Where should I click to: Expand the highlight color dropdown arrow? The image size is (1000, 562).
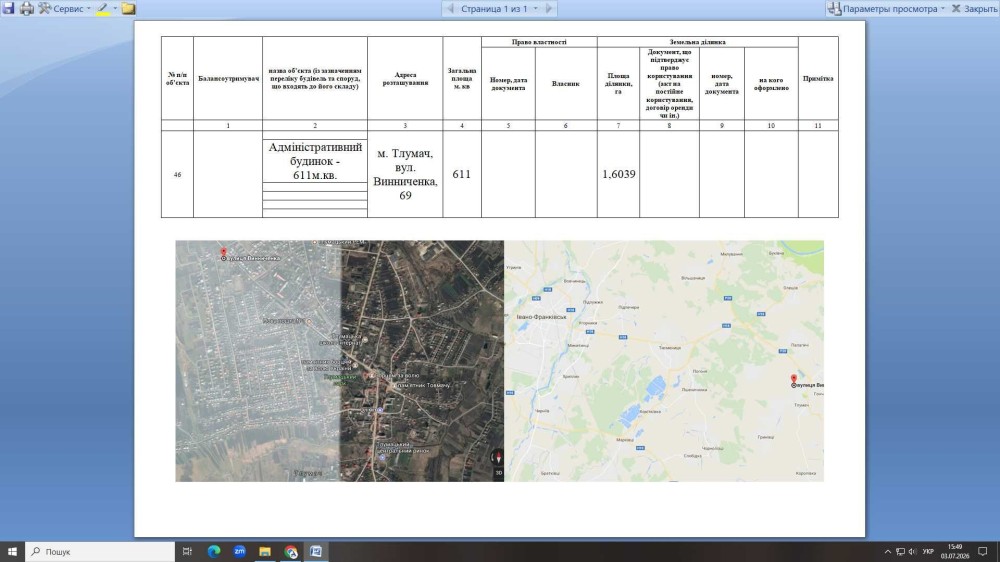click(x=115, y=9)
